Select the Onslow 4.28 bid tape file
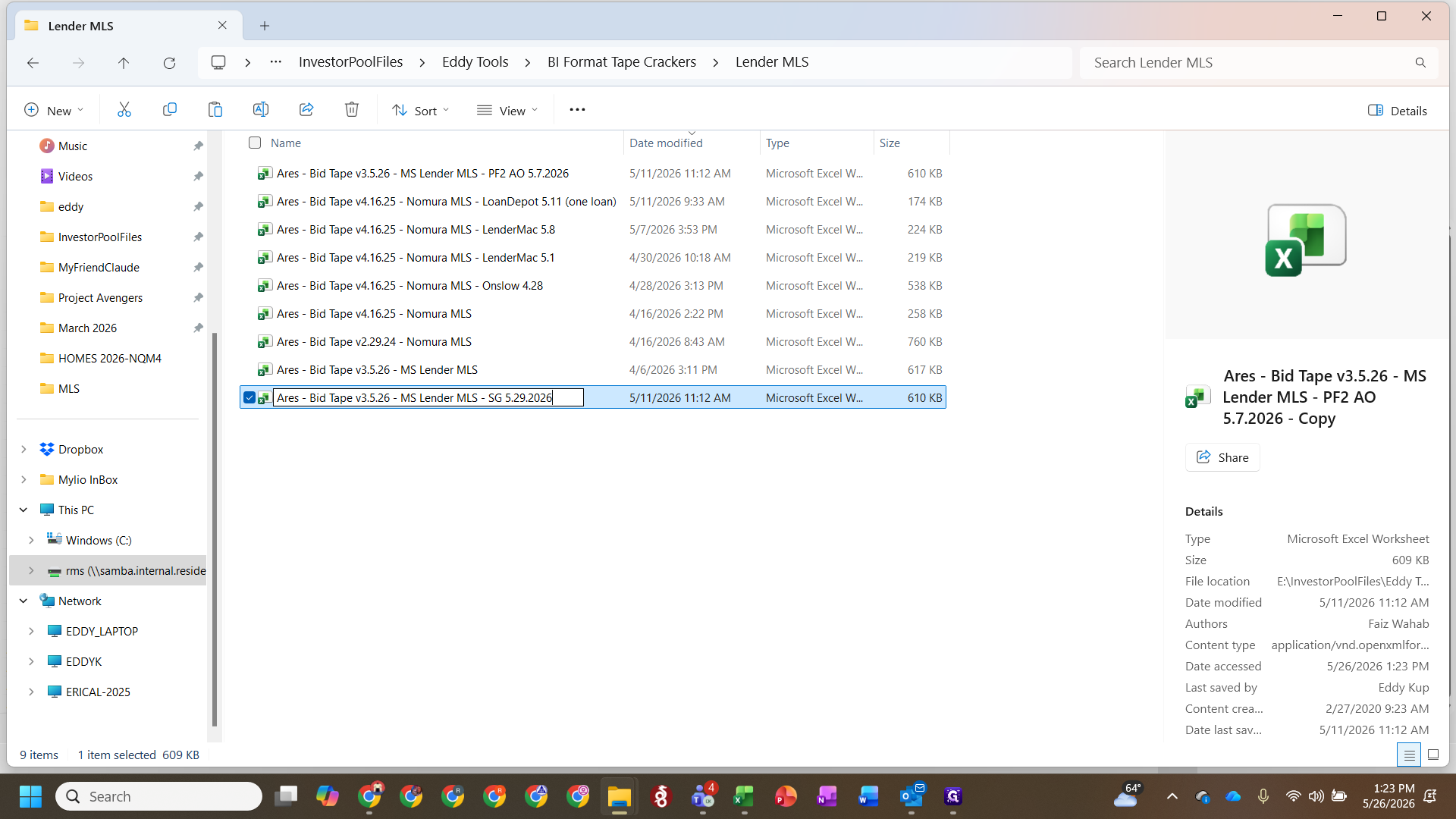The image size is (1456, 819). pyautogui.click(x=409, y=285)
